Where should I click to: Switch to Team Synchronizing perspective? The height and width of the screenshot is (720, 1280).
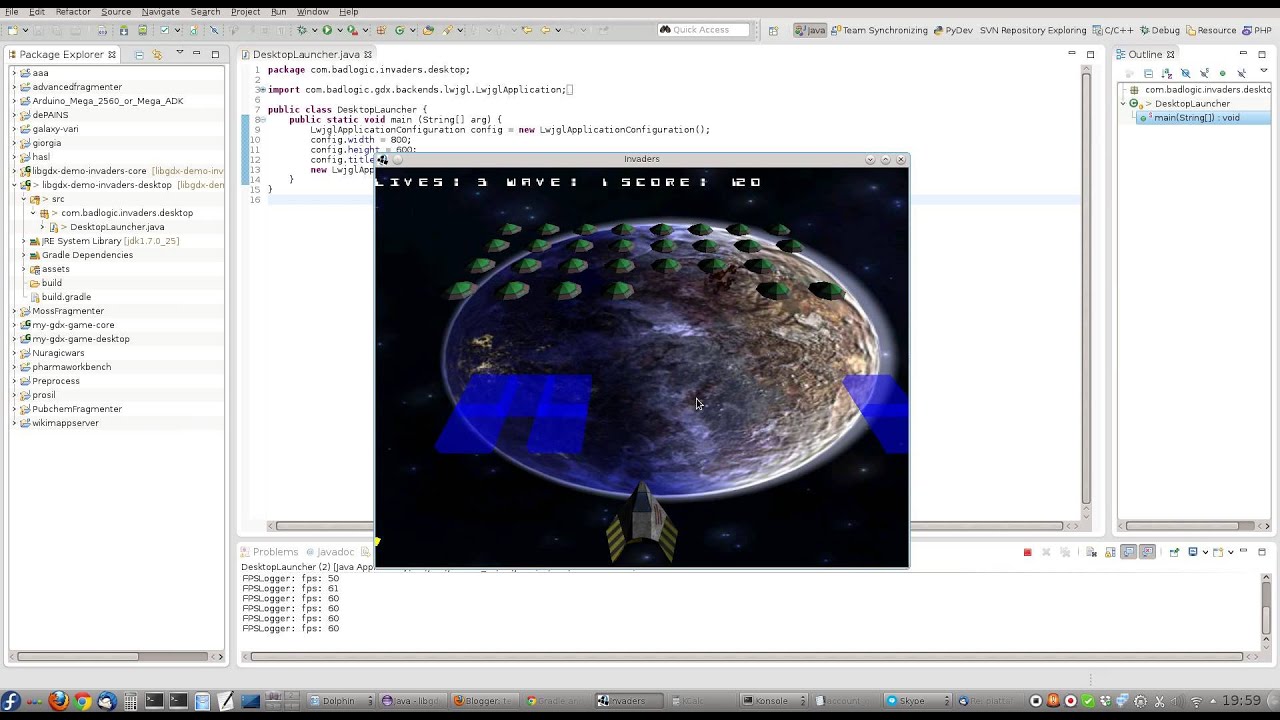coord(879,30)
